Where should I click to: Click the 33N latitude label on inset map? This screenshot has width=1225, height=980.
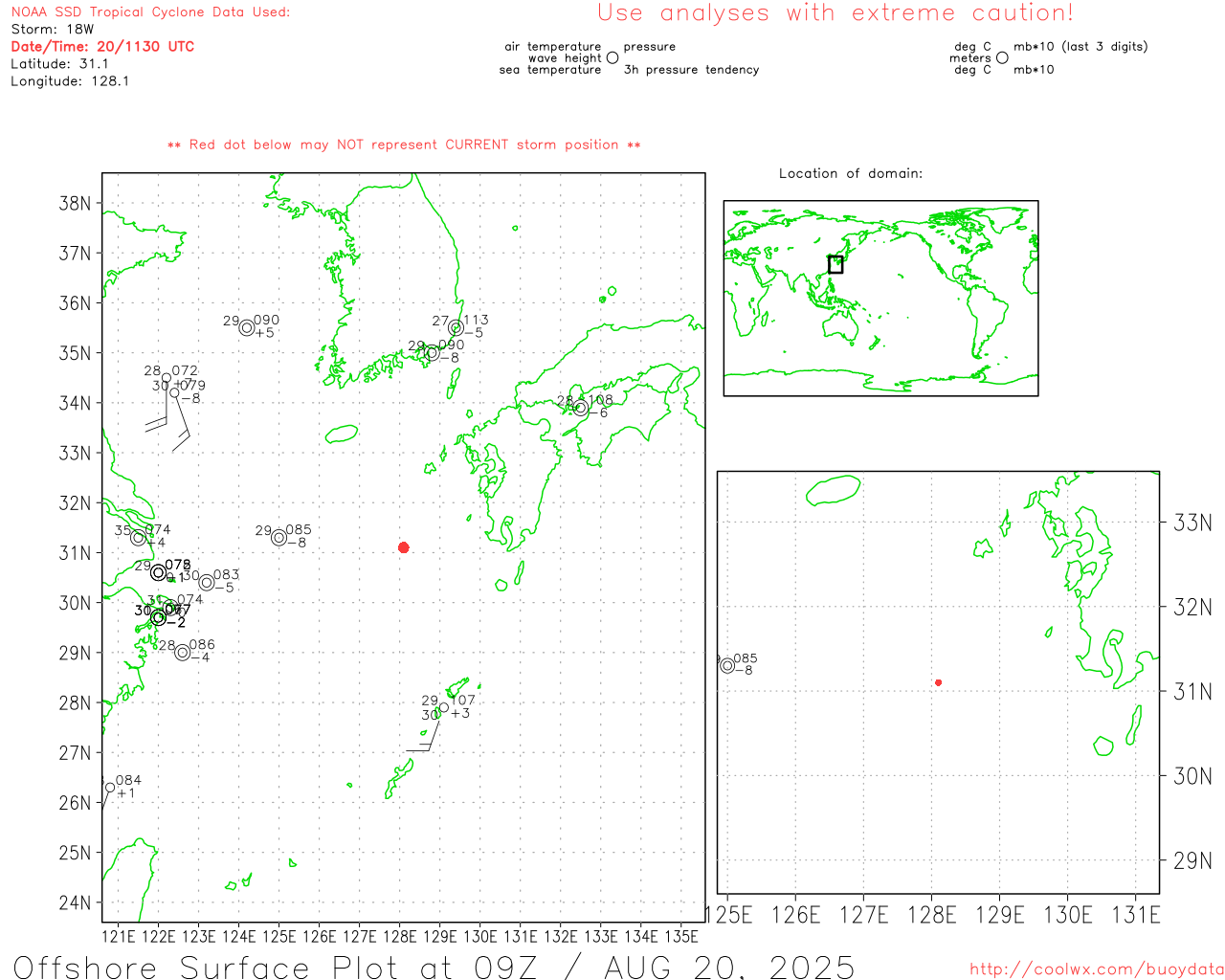point(1192,523)
